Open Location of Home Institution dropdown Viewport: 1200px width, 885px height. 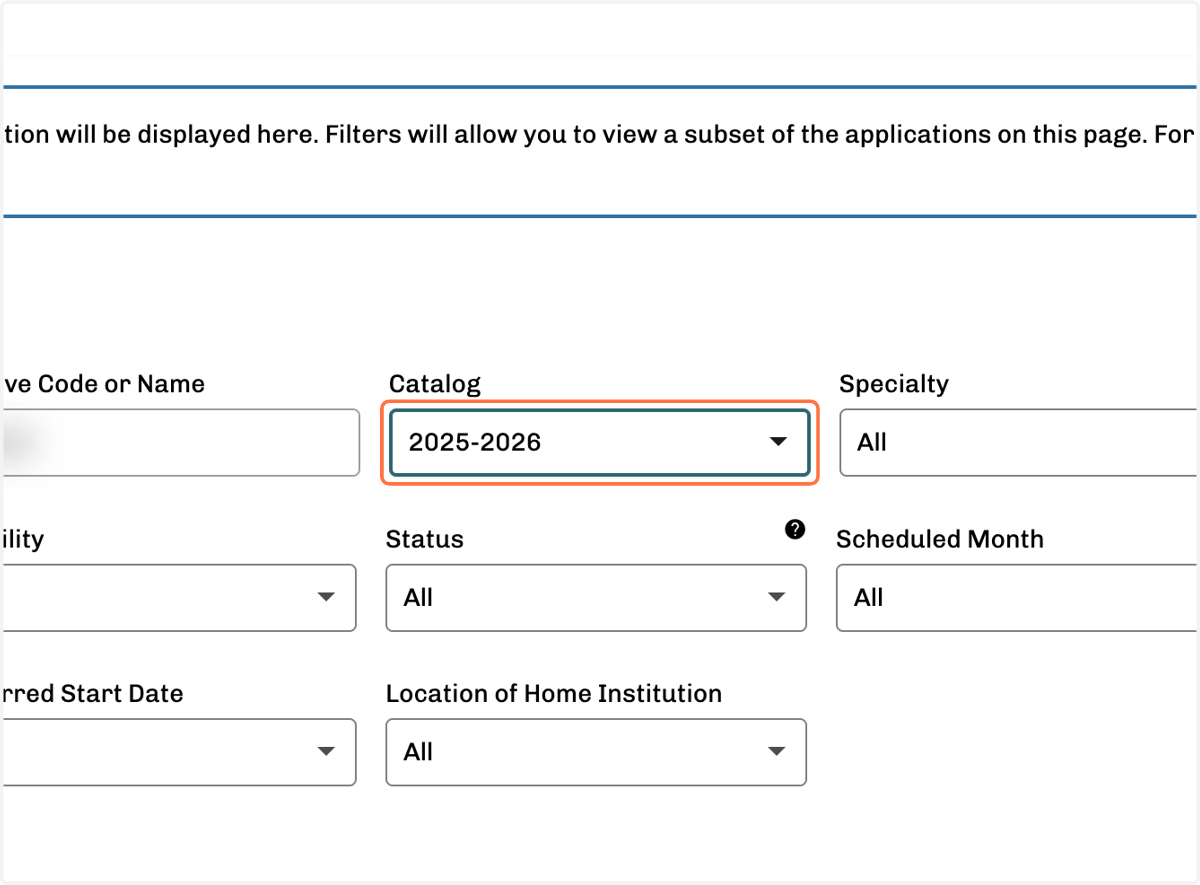(596, 751)
